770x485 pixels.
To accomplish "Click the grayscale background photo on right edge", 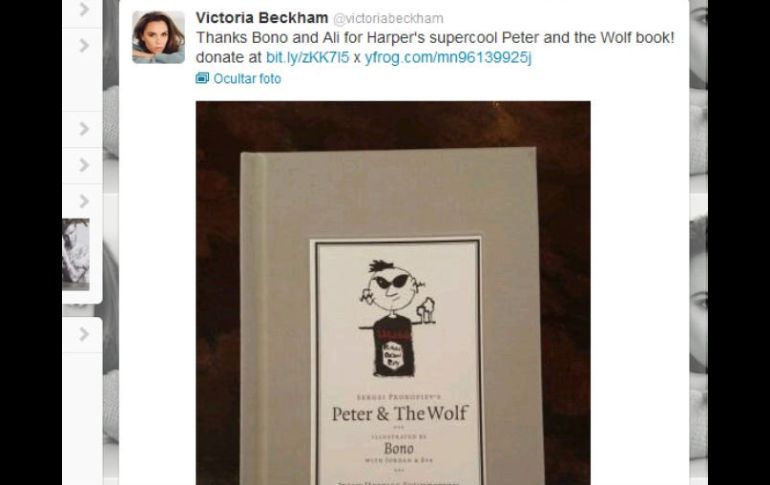I will pos(698,242).
